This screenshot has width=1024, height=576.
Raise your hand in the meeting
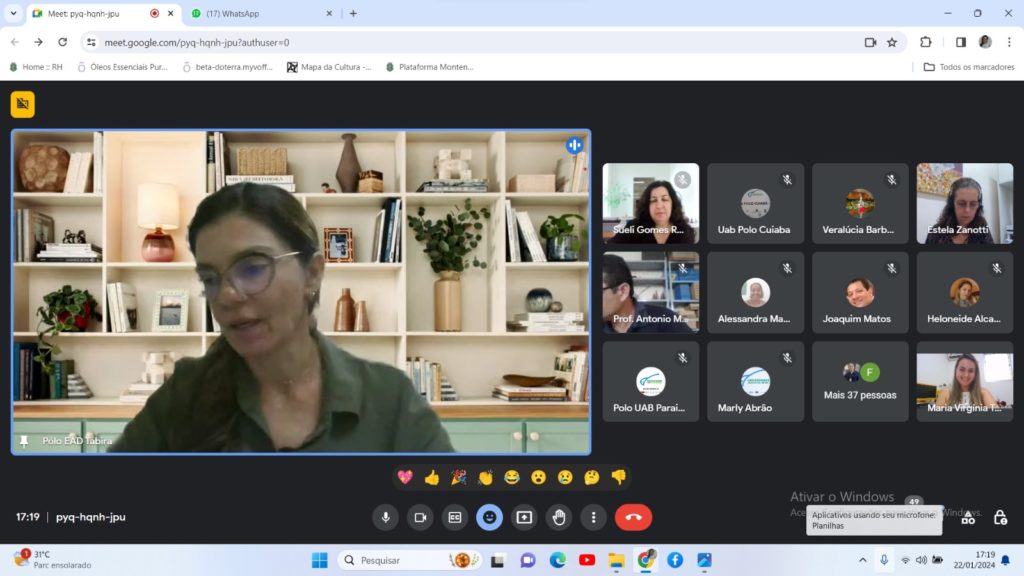point(559,517)
